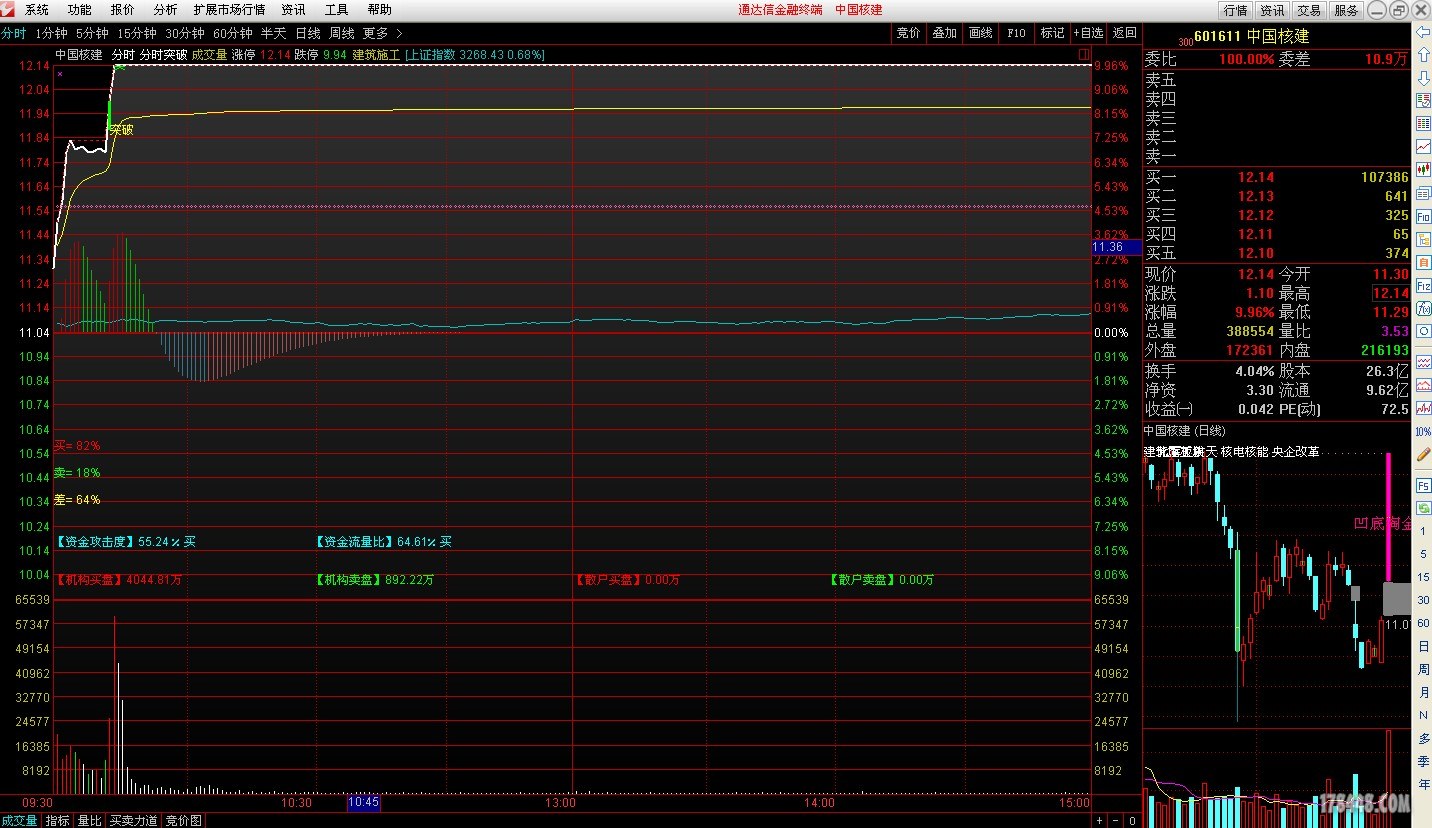Select the 竞价图 tab at bottom
1432x828 pixels.
click(x=184, y=820)
